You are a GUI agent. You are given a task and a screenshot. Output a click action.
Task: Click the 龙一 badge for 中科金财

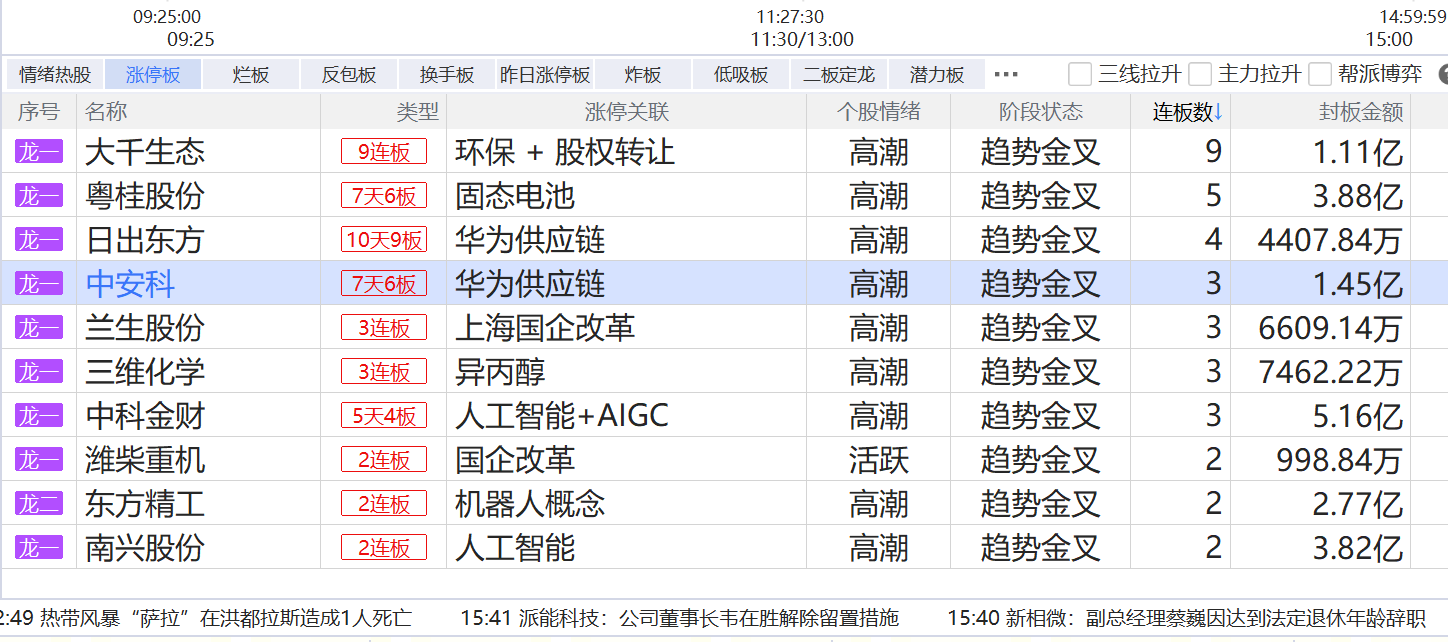pyautogui.click(x=39, y=416)
